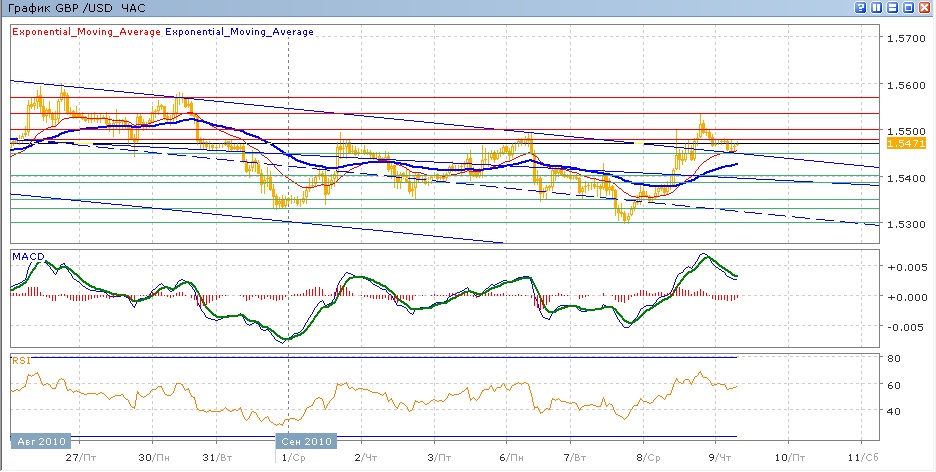Click the vertical split layout icon
936x472 pixels.
[876, 8]
